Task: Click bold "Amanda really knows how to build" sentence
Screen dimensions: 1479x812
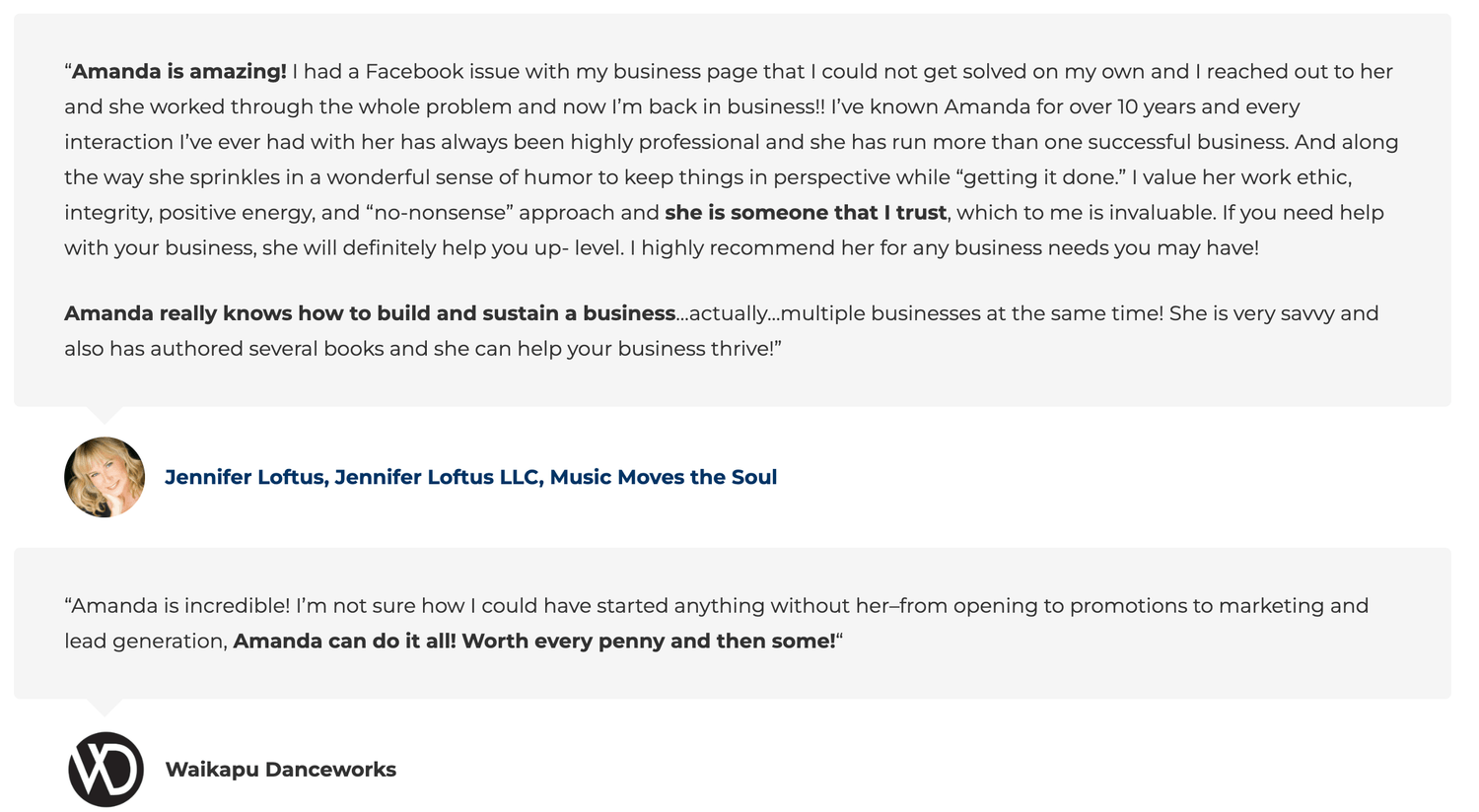Action: pyautogui.click(x=370, y=313)
